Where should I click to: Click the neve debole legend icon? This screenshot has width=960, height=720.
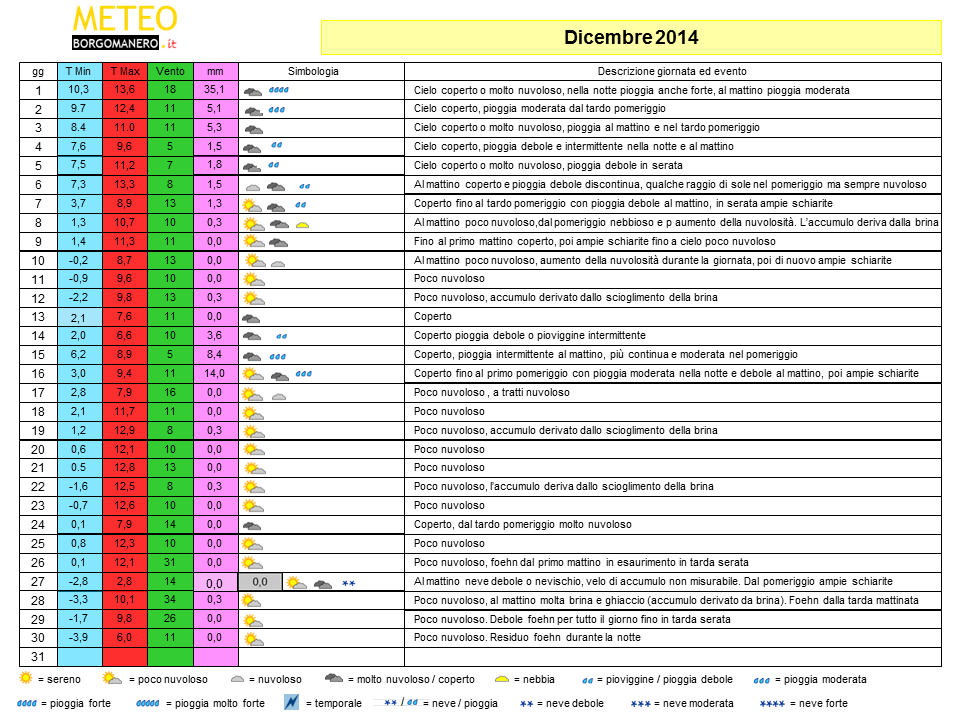point(527,704)
